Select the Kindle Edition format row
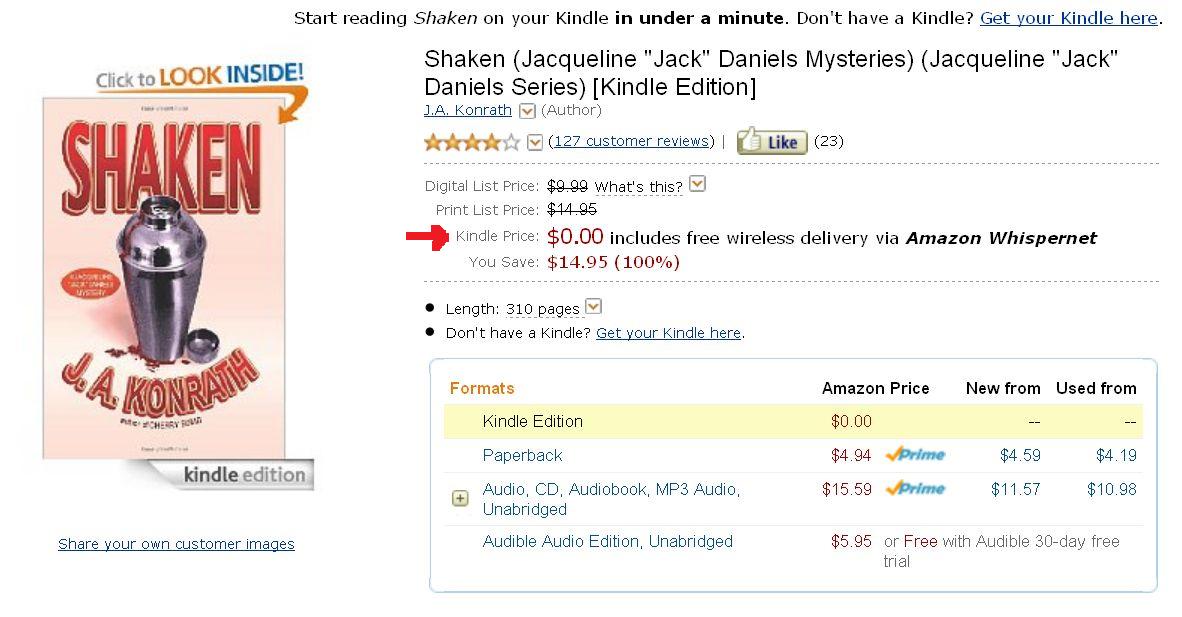This screenshot has height=617, width=1182. tap(532, 421)
